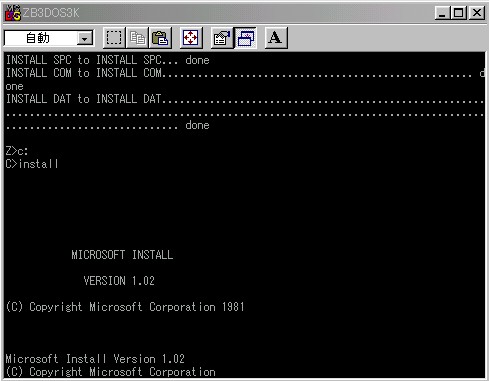Click the 'VERSION 1.02' text

point(119,281)
